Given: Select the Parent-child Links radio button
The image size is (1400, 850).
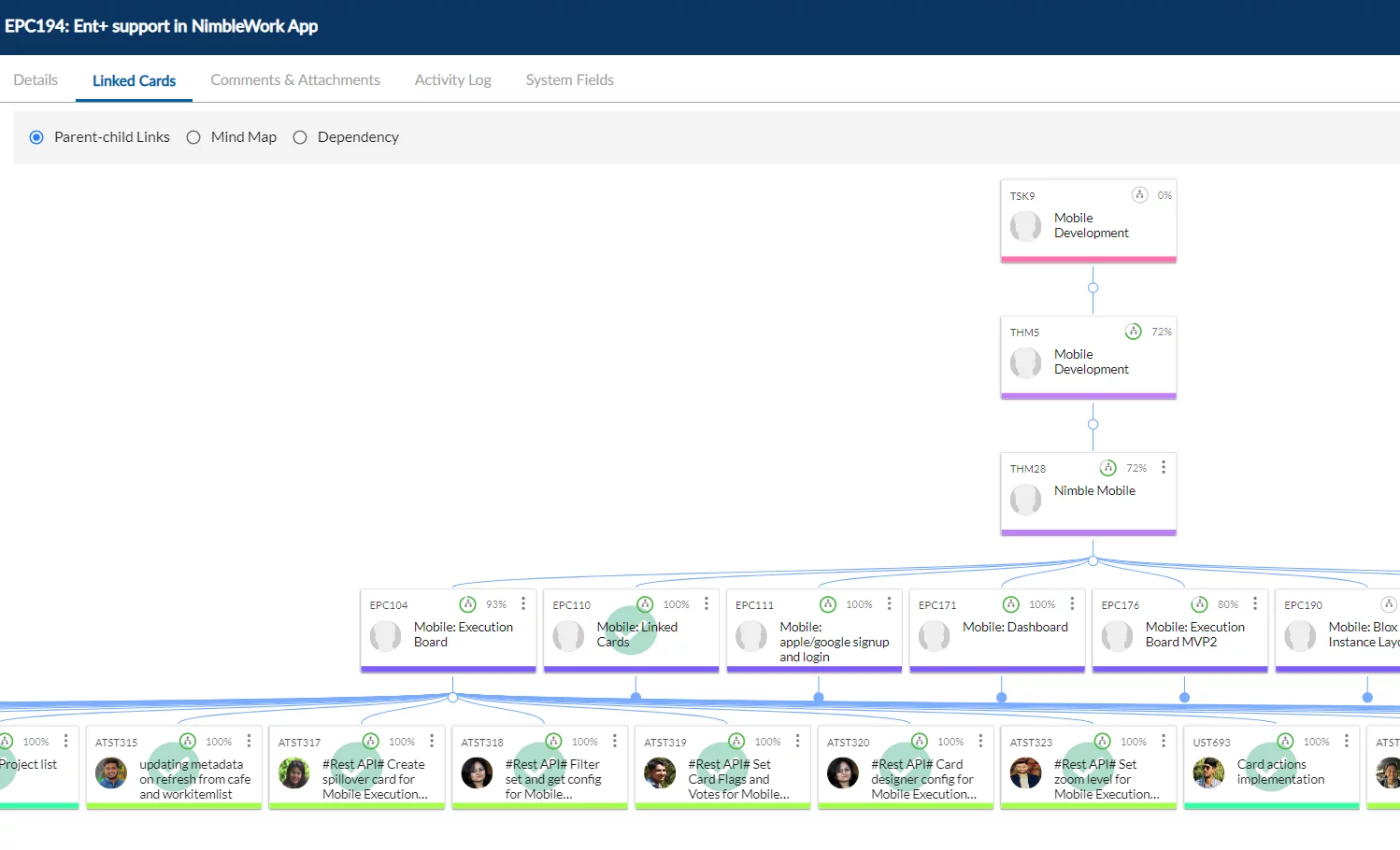Looking at the screenshot, I should pyautogui.click(x=36, y=136).
